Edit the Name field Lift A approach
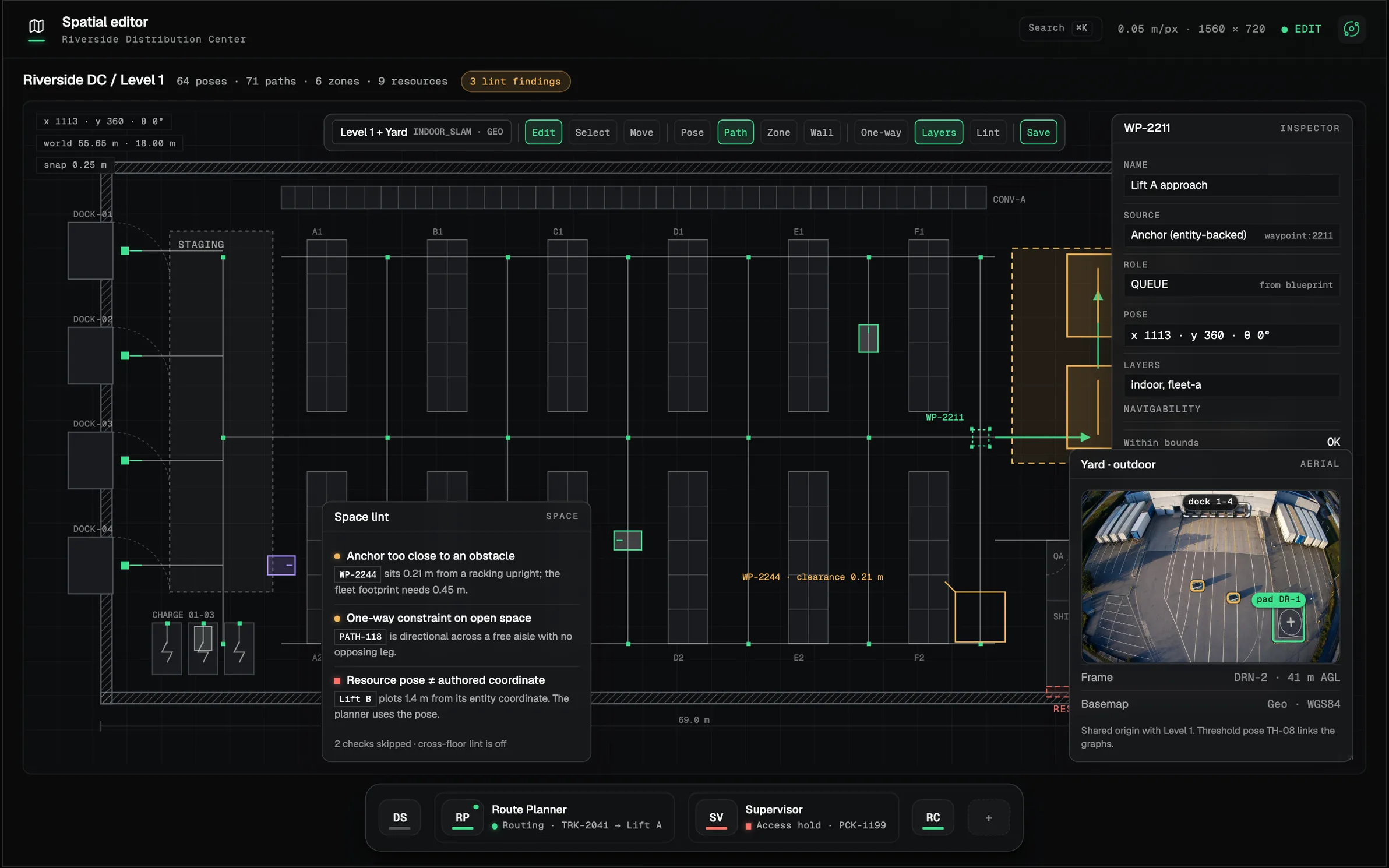The width and height of the screenshot is (1389, 868). click(x=1231, y=185)
